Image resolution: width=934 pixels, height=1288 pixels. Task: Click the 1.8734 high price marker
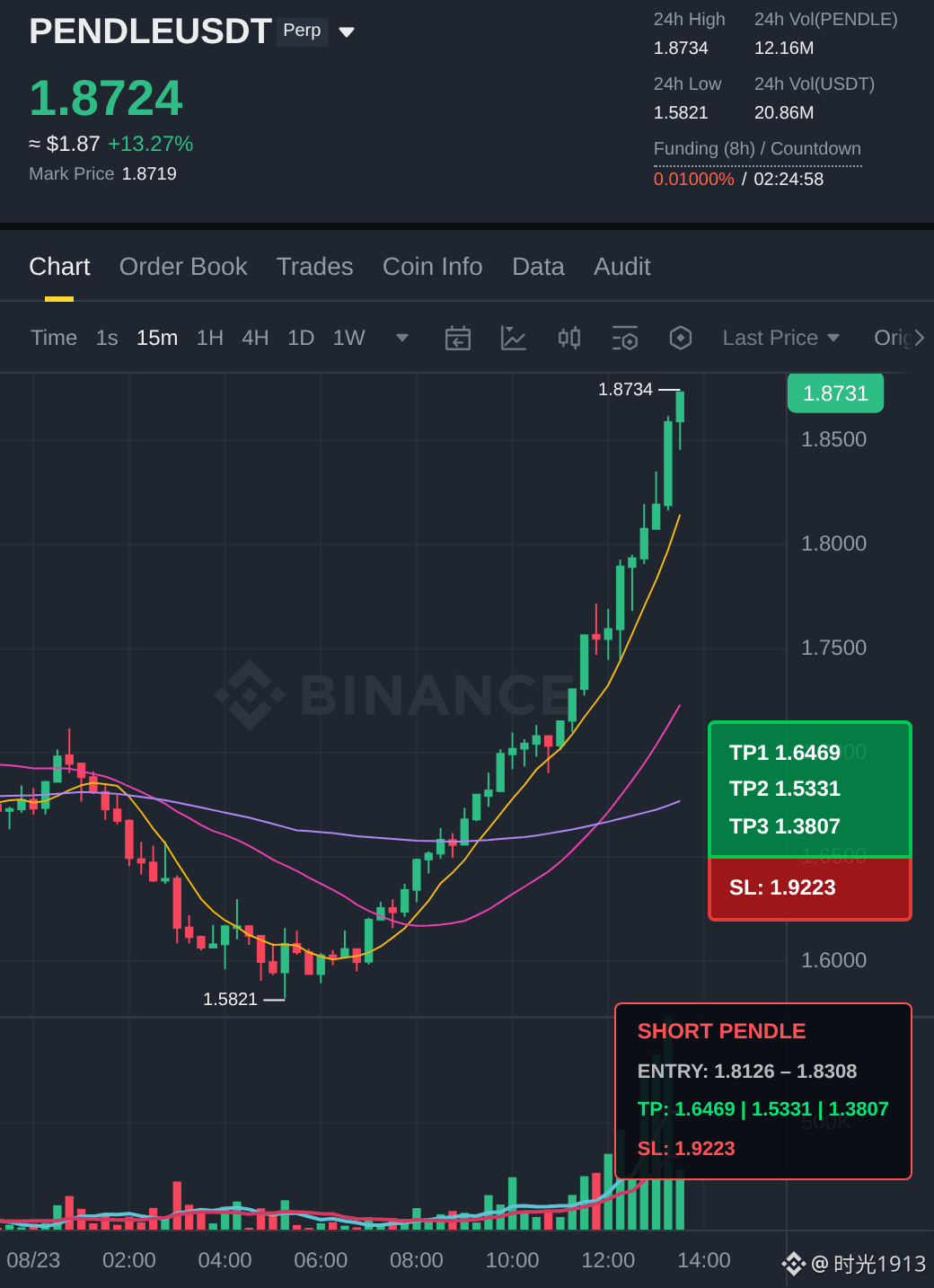point(625,389)
